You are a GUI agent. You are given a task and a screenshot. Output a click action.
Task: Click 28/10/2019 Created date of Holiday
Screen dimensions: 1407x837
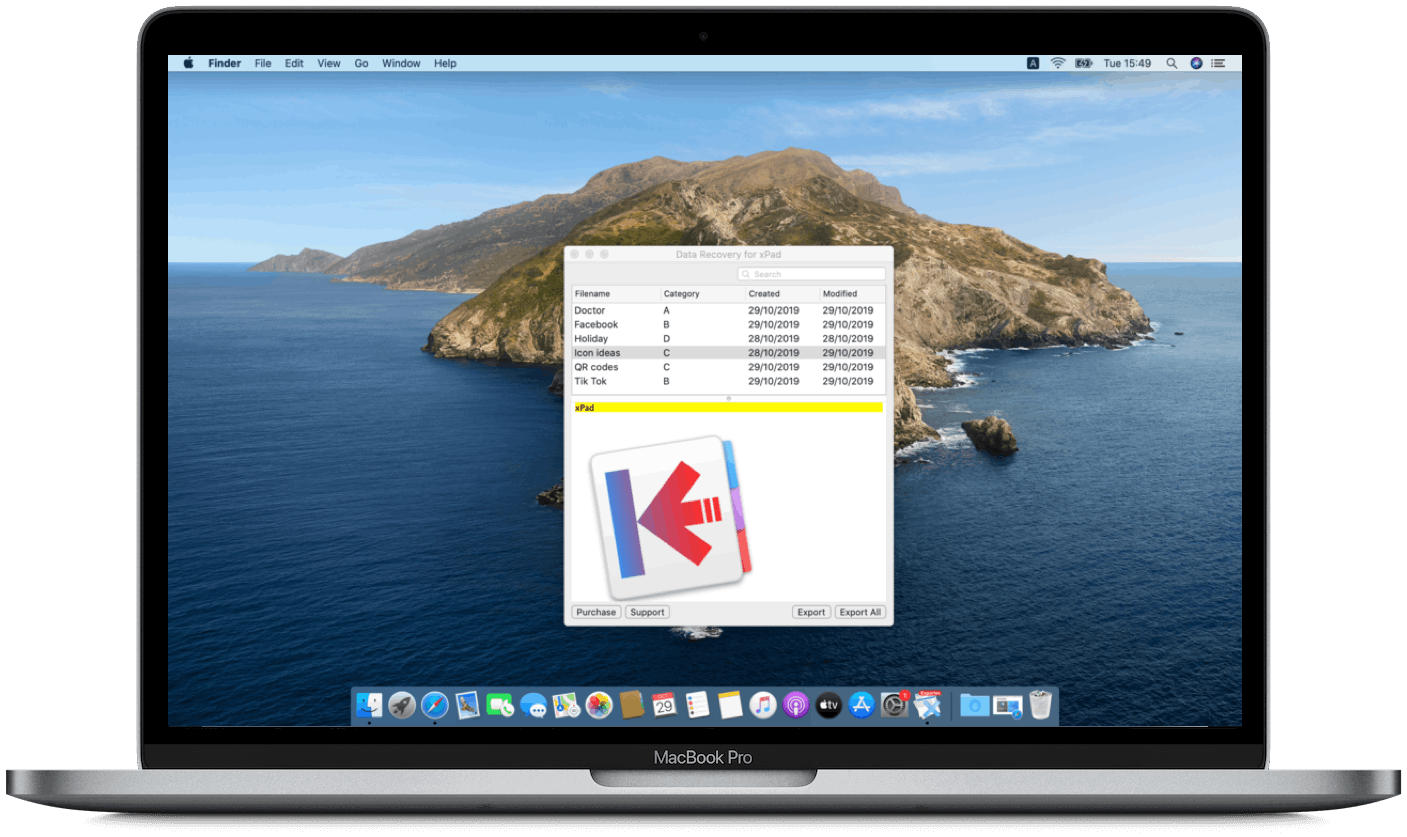click(773, 339)
